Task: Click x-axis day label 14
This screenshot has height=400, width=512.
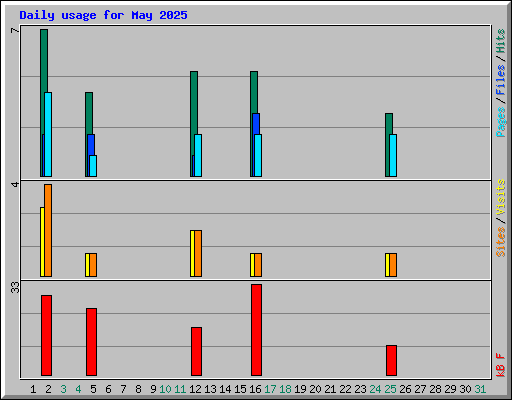Action: [225, 389]
